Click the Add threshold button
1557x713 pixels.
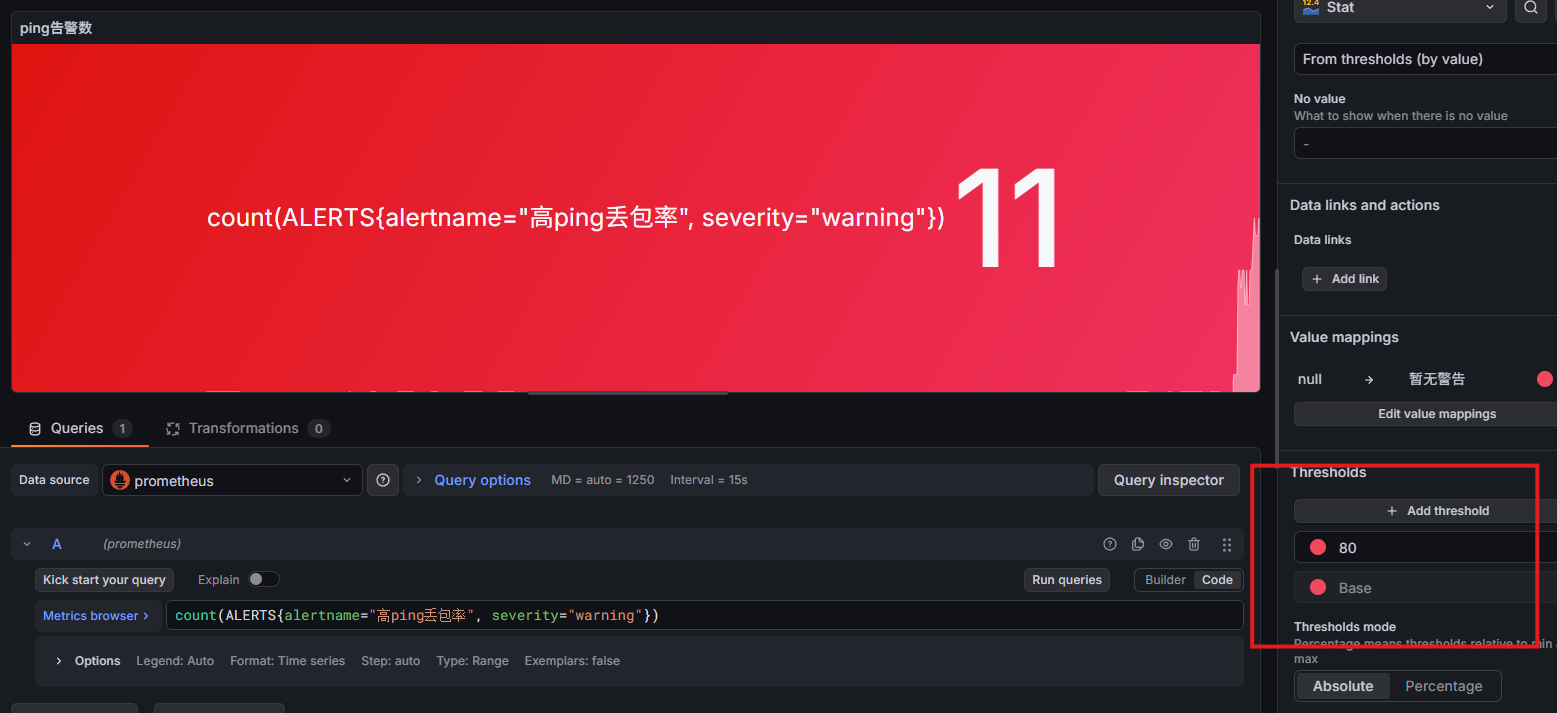(1437, 511)
